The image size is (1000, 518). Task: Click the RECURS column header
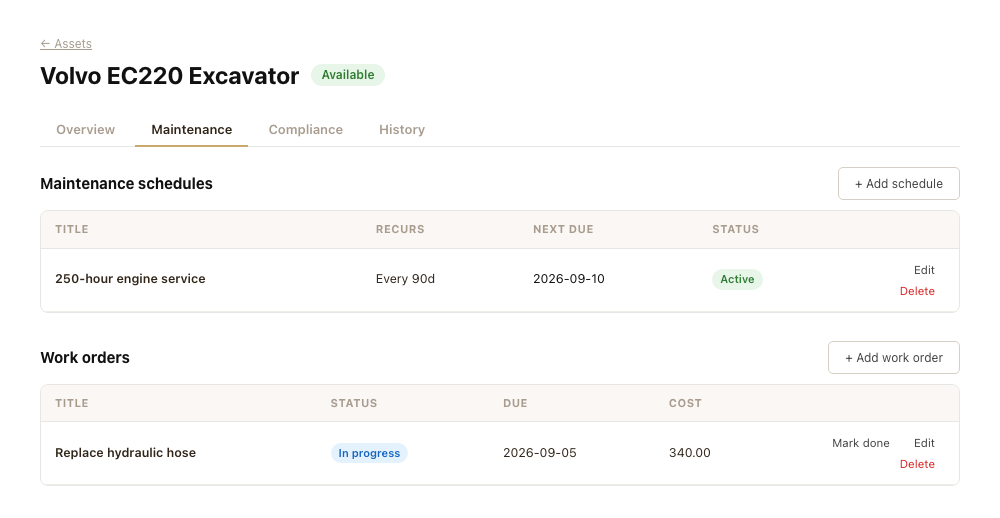(x=400, y=229)
